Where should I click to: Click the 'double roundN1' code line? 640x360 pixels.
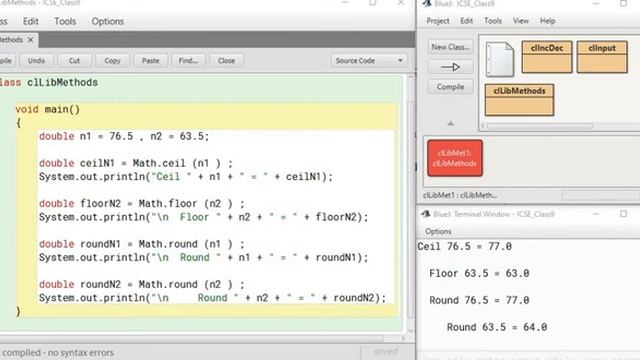coord(142,244)
